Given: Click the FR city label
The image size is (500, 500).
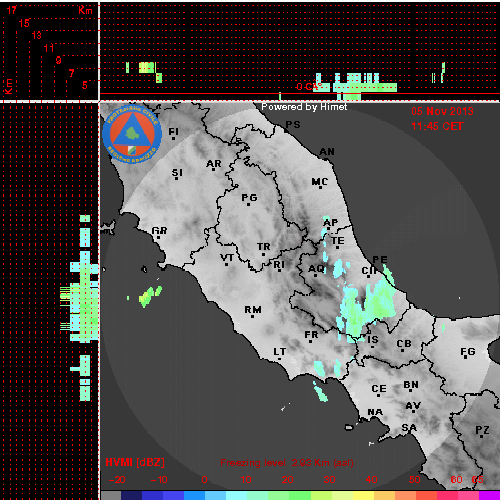Looking at the screenshot, I should [x=311, y=335].
